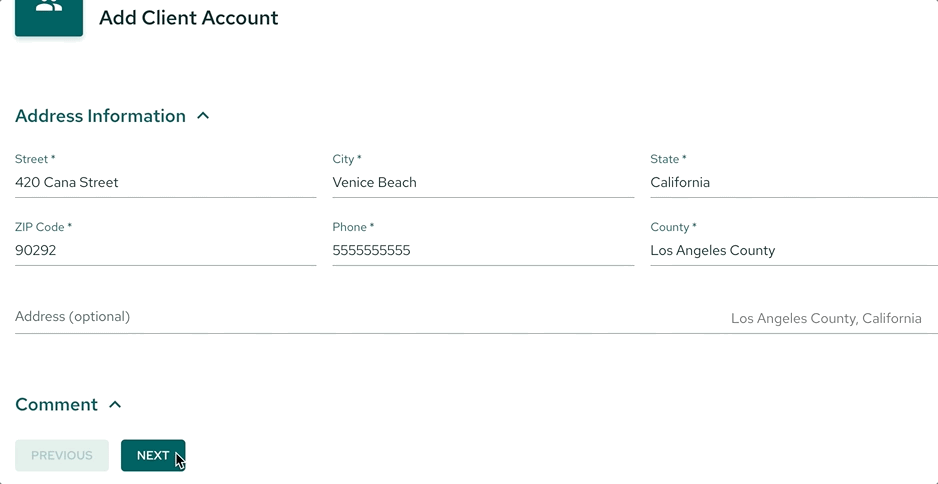Click the Phone field label
The image size is (938, 484).
pos(353,227)
